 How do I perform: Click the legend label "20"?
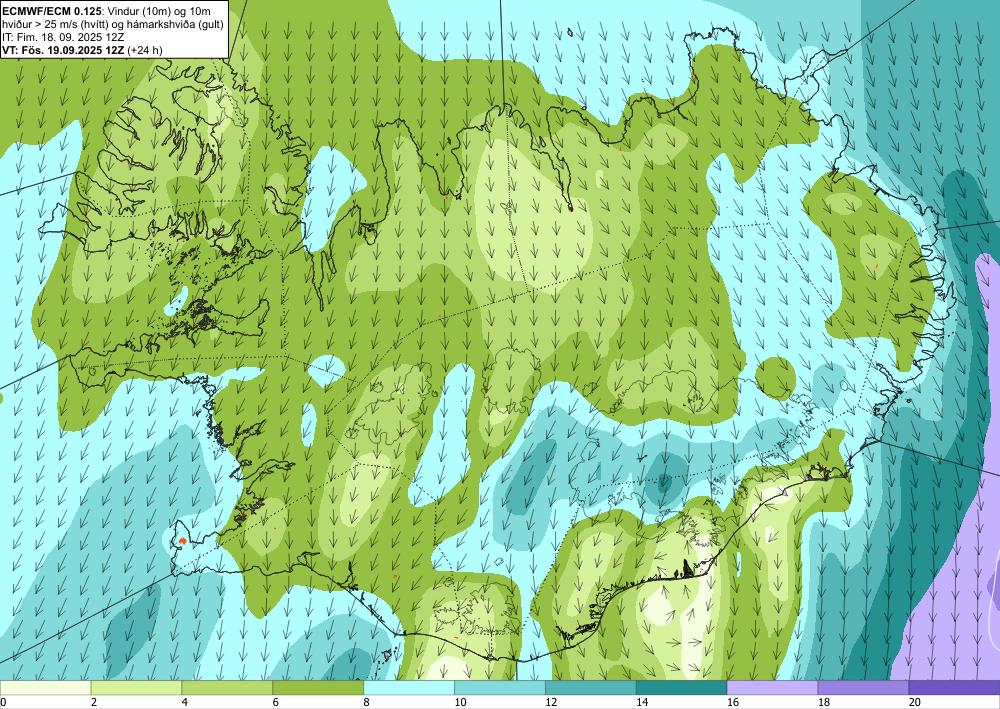[915, 703]
